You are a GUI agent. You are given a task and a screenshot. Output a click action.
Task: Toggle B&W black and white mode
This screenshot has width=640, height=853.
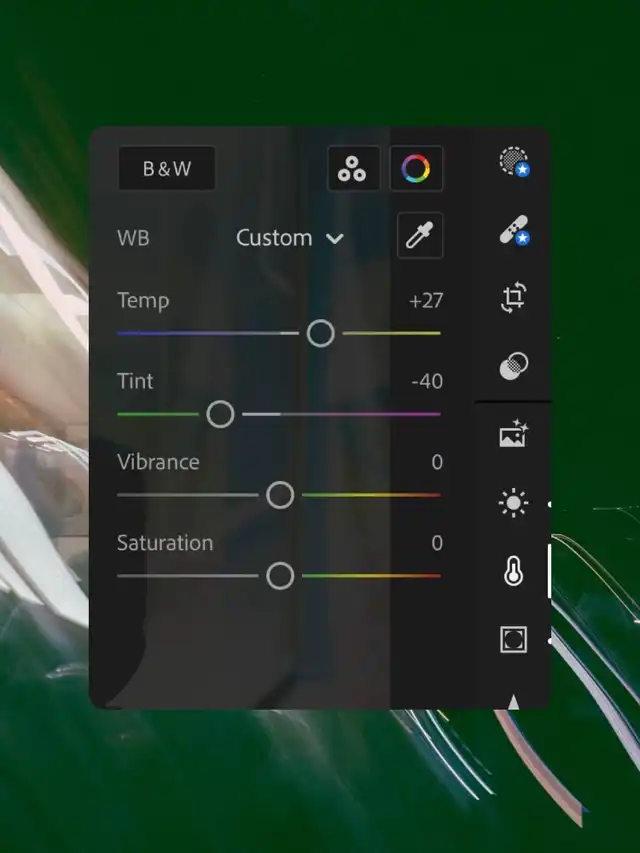(x=167, y=169)
